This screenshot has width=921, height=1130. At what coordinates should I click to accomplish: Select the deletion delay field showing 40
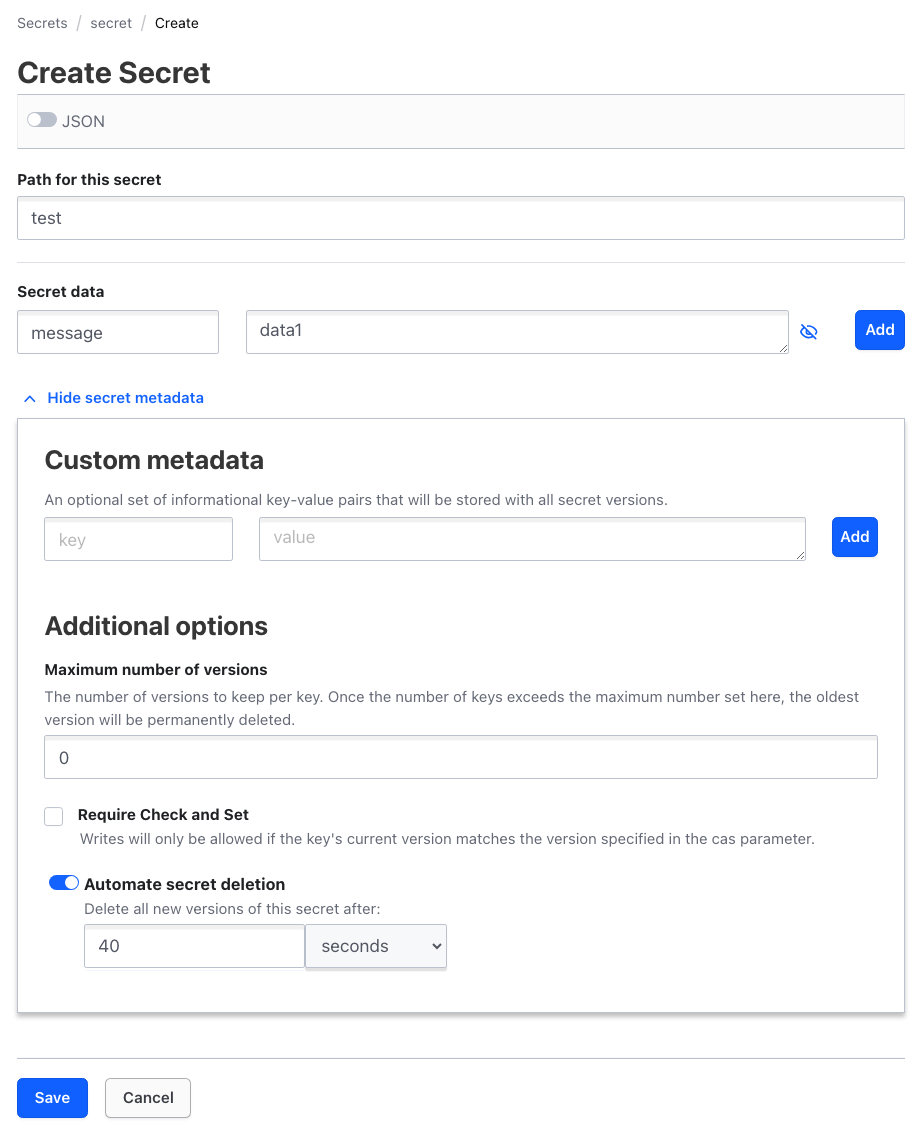click(194, 945)
